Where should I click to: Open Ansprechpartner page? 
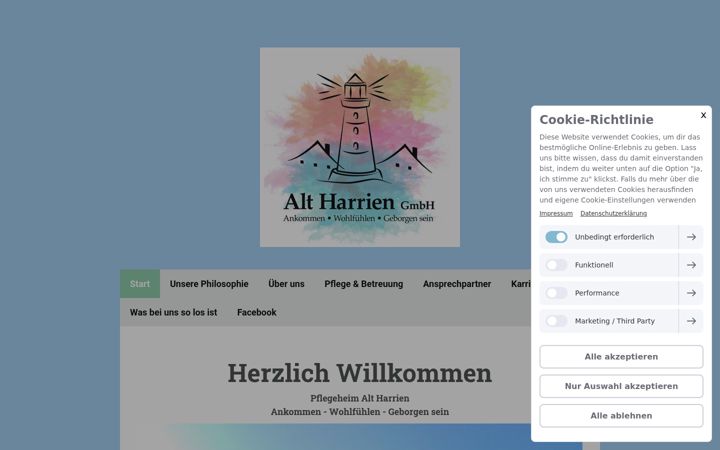(x=457, y=284)
